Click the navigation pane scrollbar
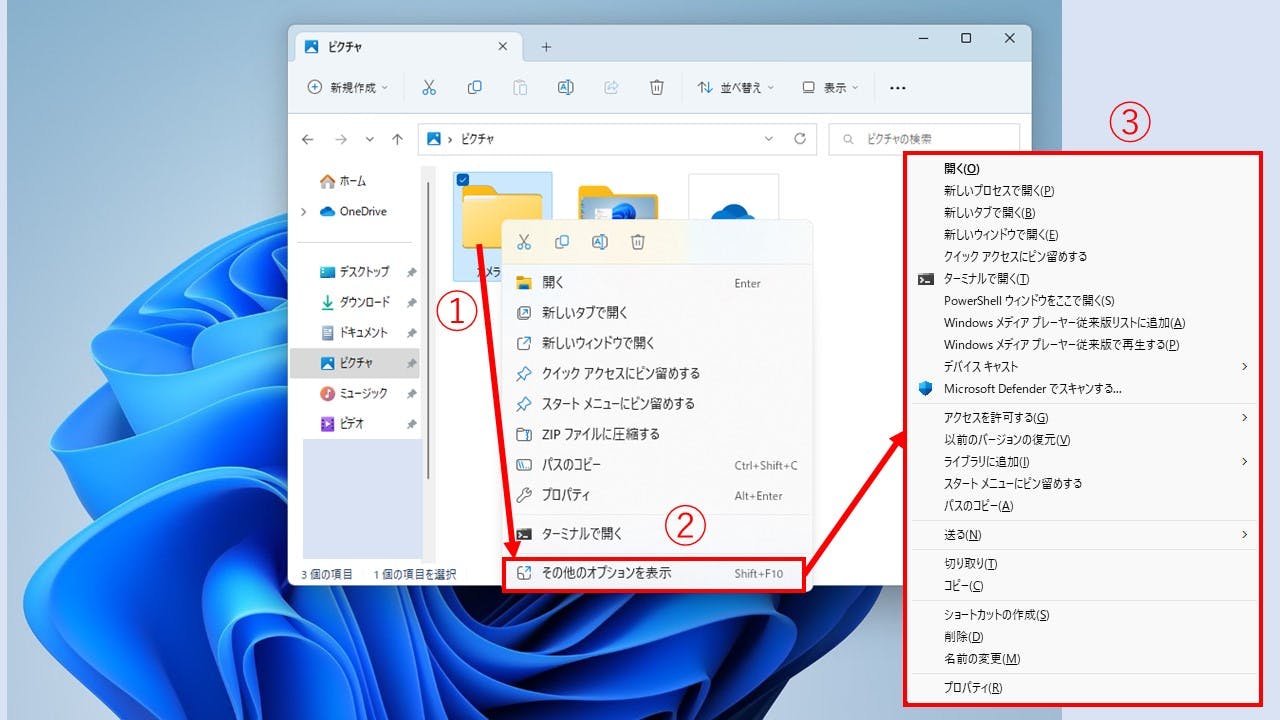This screenshot has height=720, width=1280. (428, 330)
